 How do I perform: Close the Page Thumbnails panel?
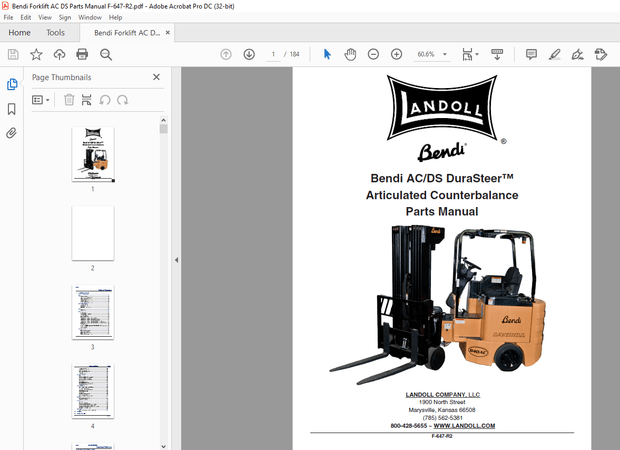pyautogui.click(x=156, y=77)
